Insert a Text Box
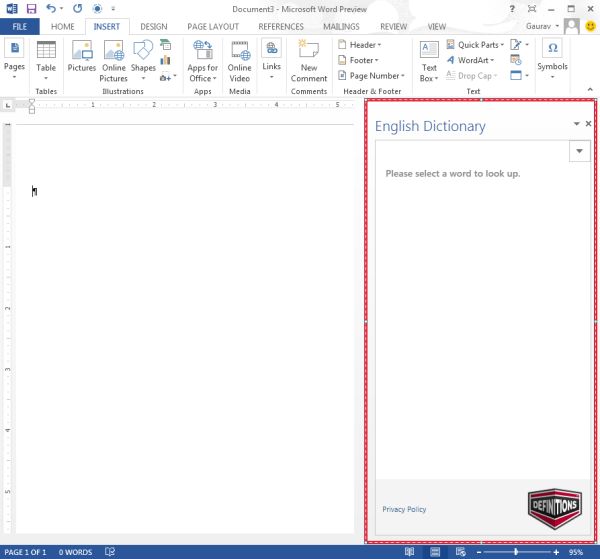 point(429,61)
